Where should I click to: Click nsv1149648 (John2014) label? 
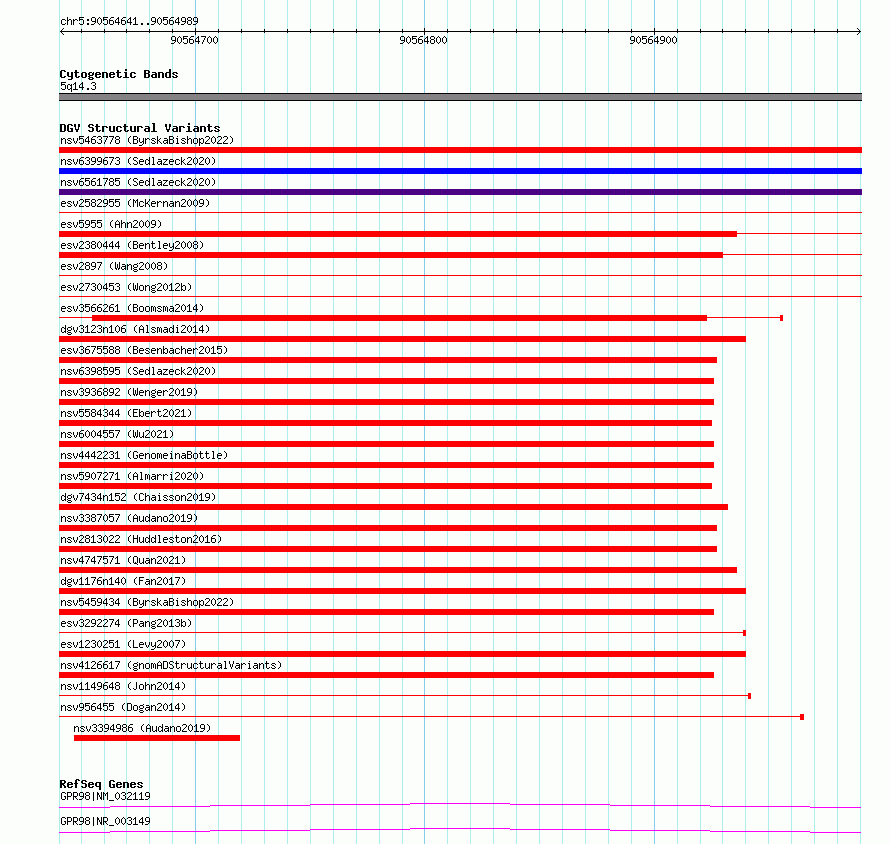123,686
